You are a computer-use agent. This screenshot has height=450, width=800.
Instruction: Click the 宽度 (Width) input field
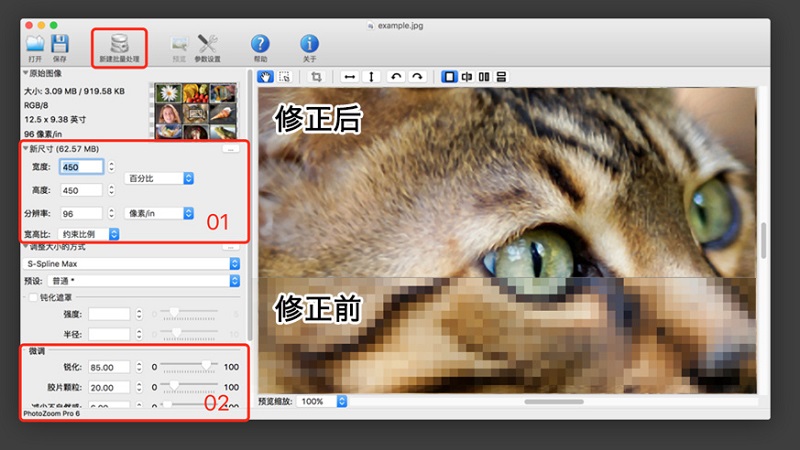[x=82, y=167]
